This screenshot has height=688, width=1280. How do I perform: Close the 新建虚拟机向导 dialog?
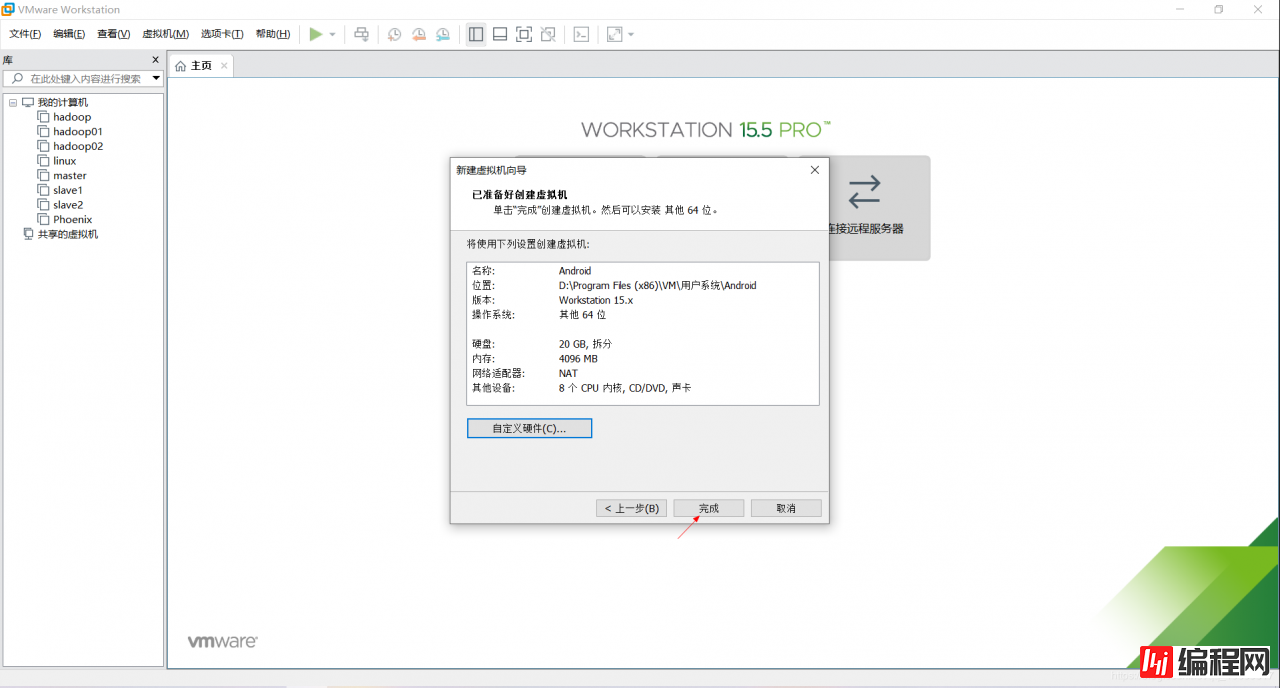814,170
